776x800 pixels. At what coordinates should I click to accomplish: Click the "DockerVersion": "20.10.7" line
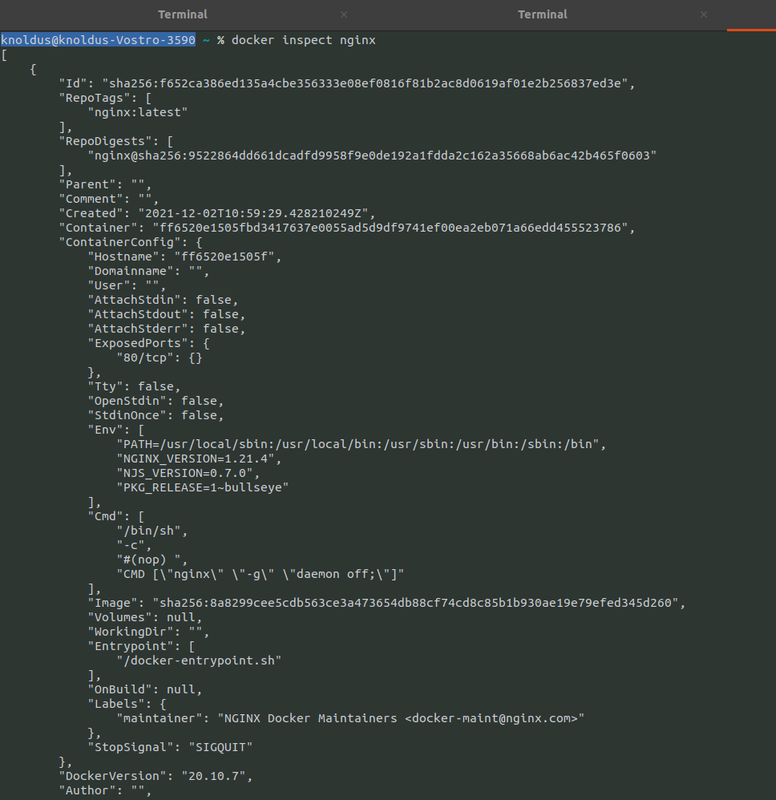click(x=156, y=776)
